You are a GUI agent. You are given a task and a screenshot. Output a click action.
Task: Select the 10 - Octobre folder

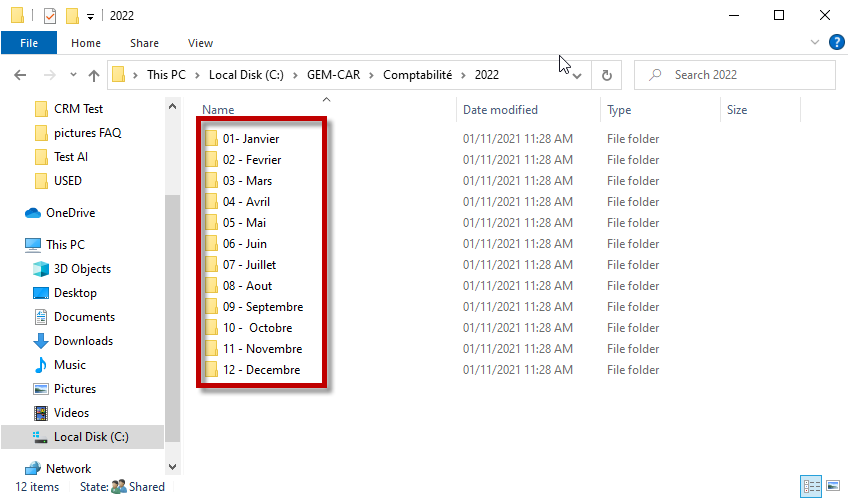tap(257, 328)
